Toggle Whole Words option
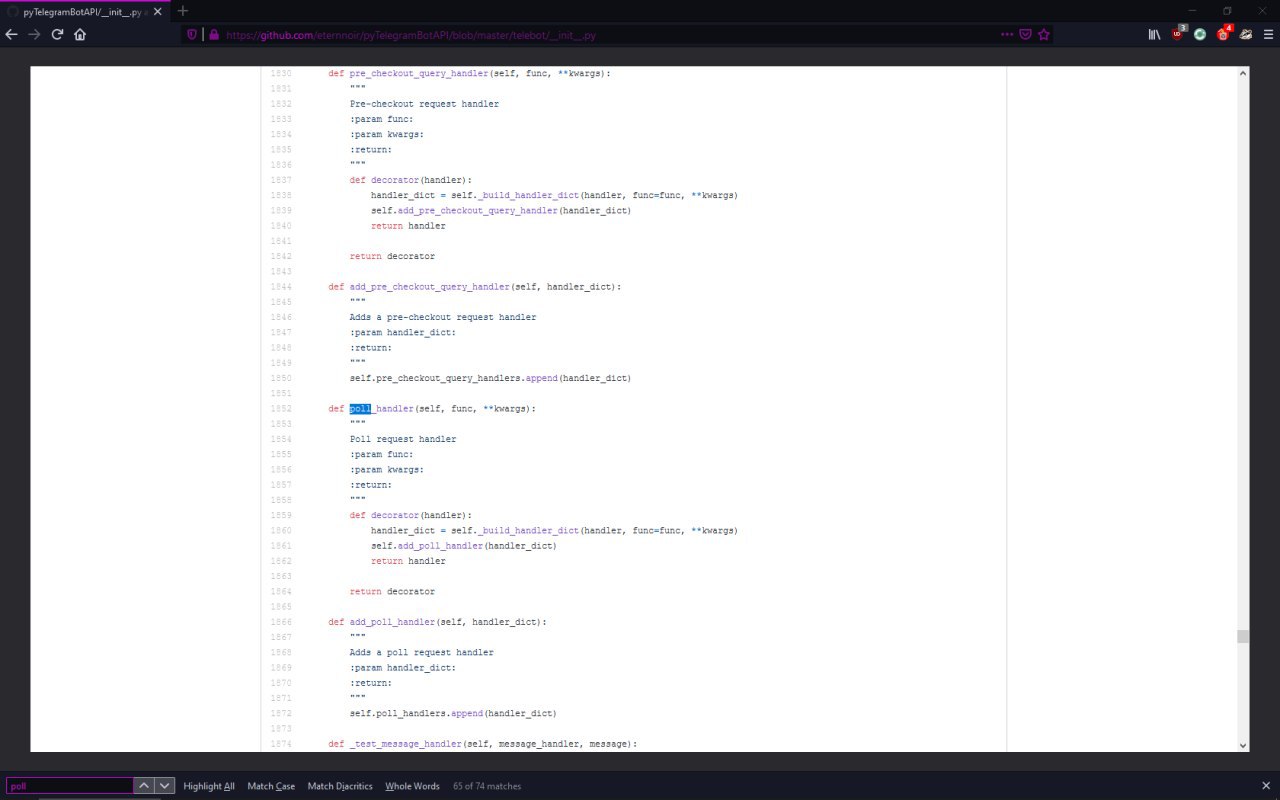This screenshot has width=1280, height=800. coord(412,786)
